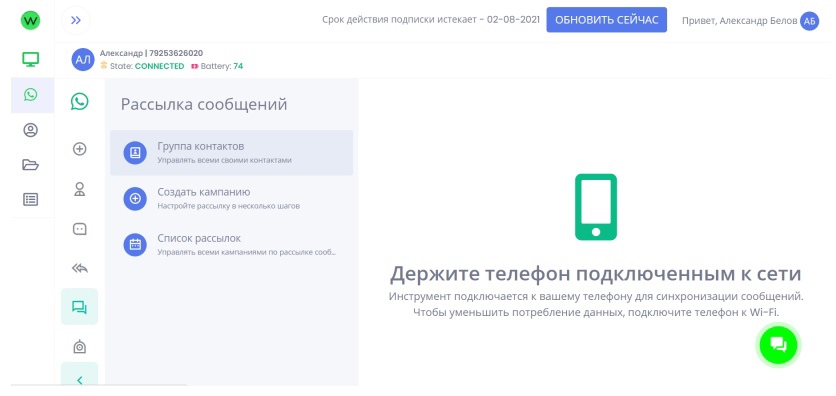Open the green live chat support button
Screen dimensions: 836x396
coord(778,345)
